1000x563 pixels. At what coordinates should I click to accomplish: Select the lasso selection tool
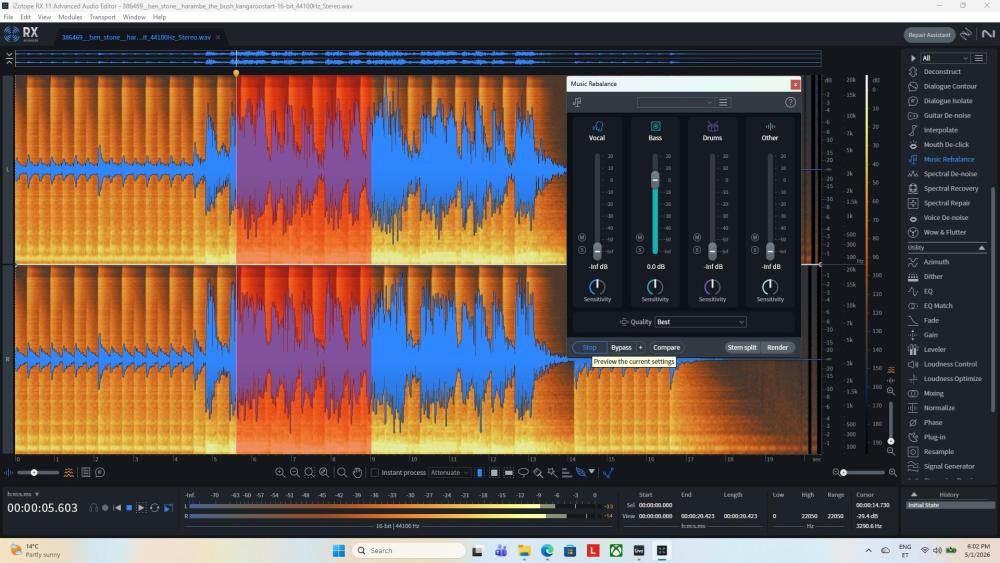click(523, 472)
